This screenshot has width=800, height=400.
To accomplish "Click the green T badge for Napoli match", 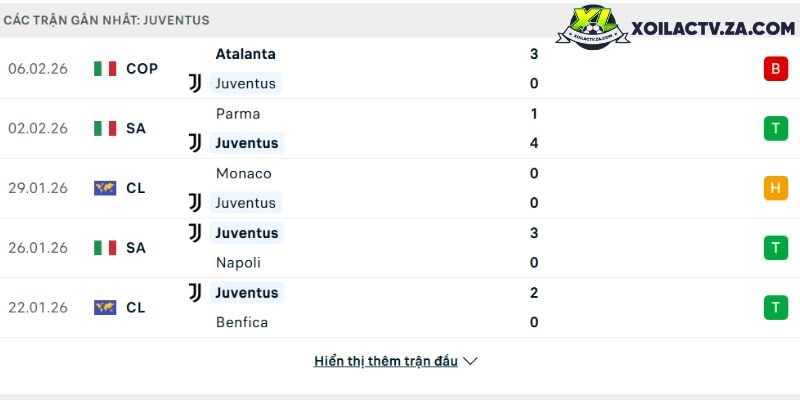I will (775, 248).
